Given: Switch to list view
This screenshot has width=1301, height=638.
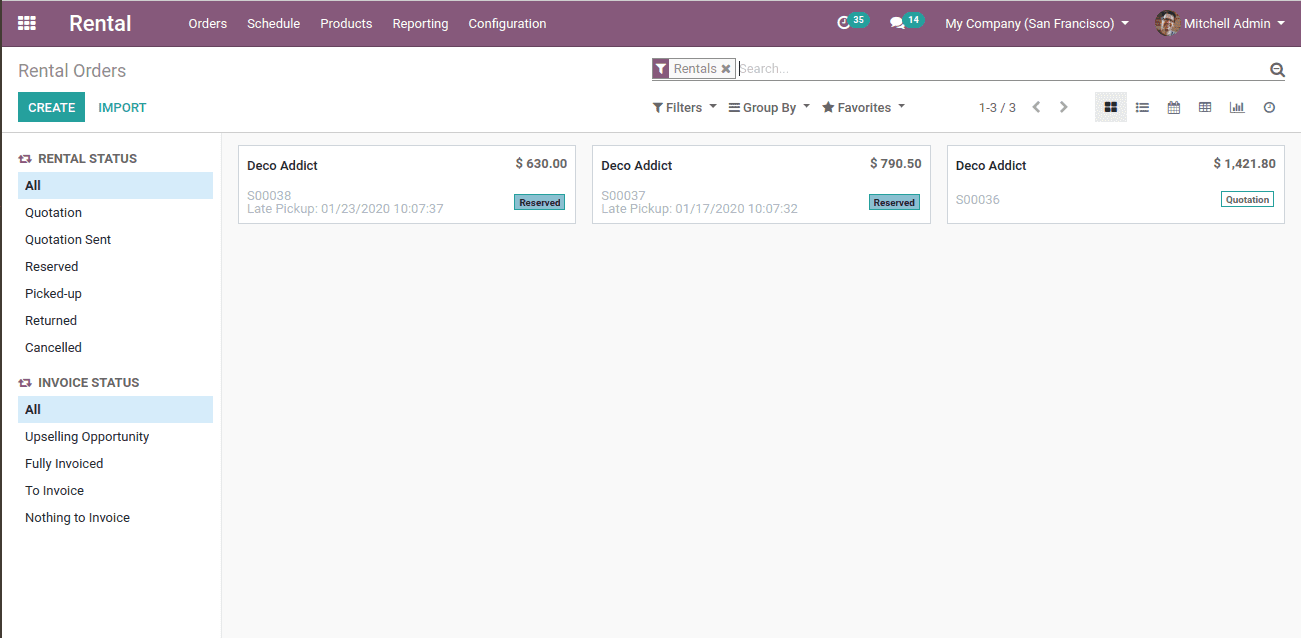Looking at the screenshot, I should (x=1142, y=107).
